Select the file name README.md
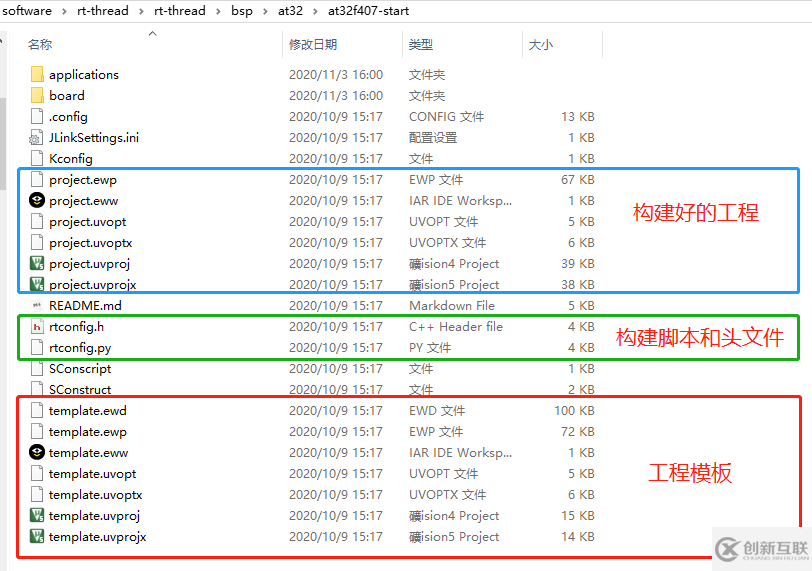Image resolution: width=812 pixels, height=571 pixels. click(x=85, y=305)
